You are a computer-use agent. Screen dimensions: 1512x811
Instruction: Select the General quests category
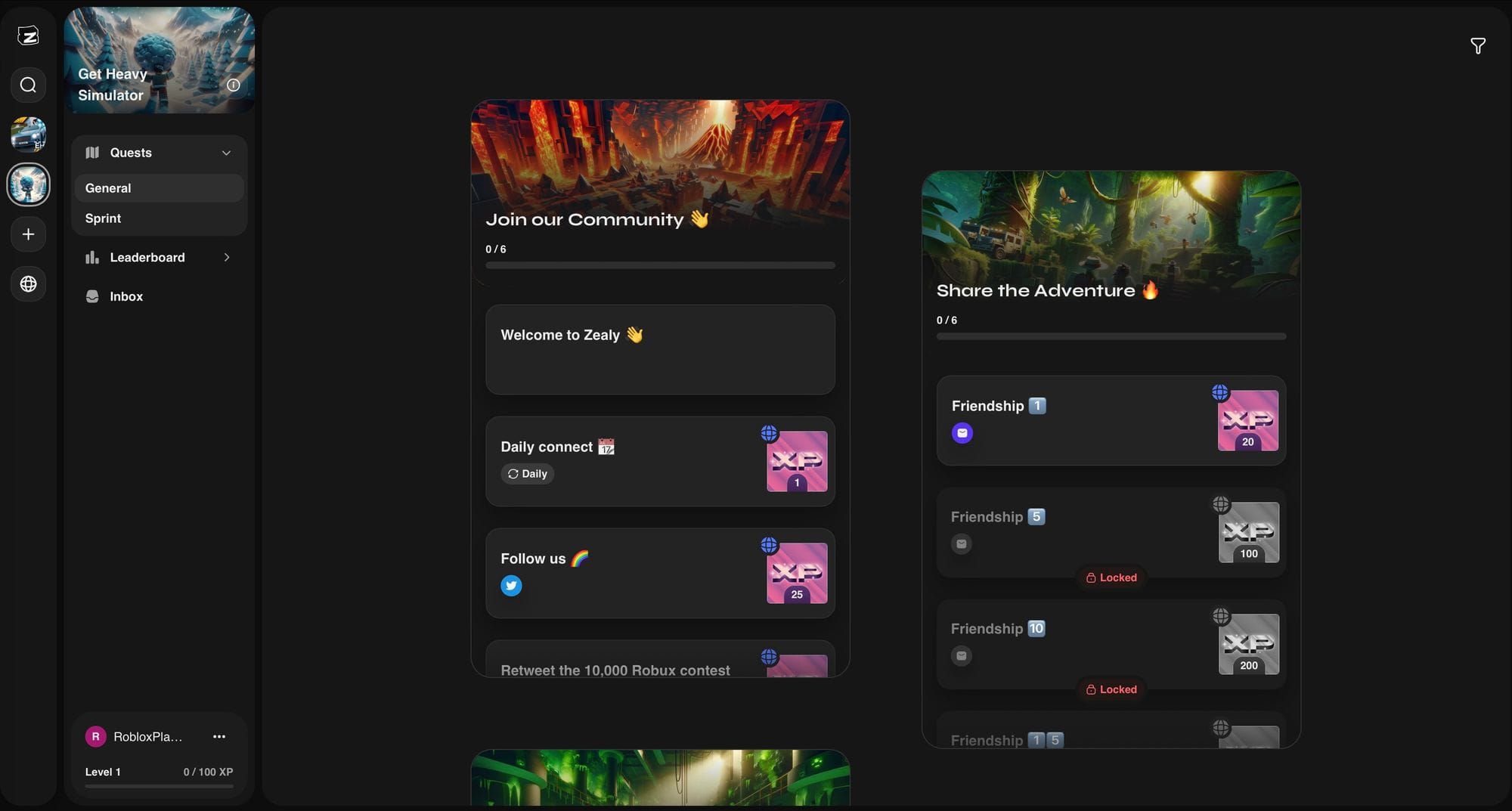coord(160,188)
